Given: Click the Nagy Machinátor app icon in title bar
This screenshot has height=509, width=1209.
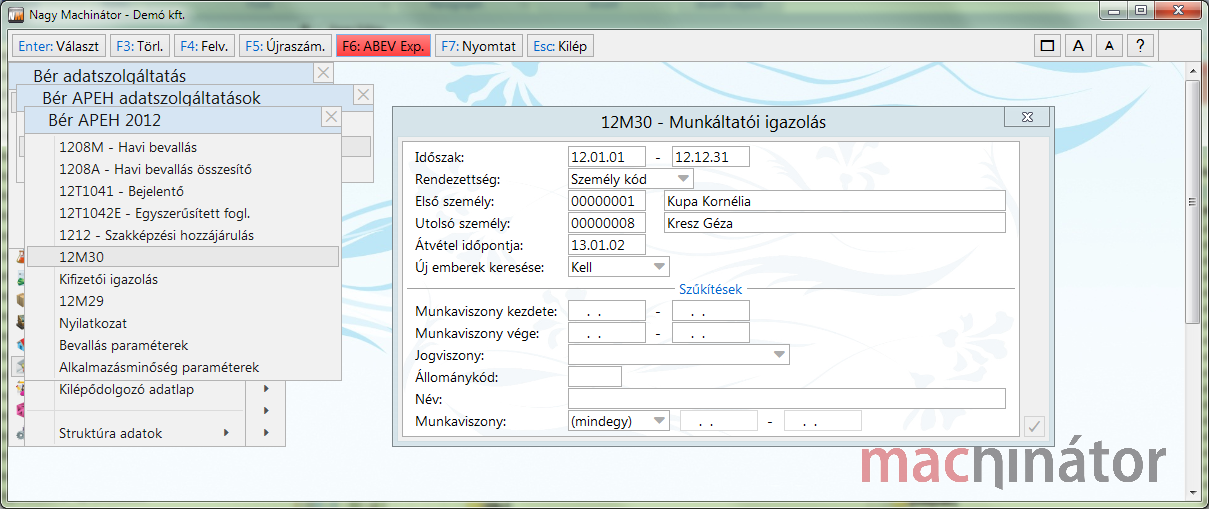Looking at the screenshot, I should 15,15.
